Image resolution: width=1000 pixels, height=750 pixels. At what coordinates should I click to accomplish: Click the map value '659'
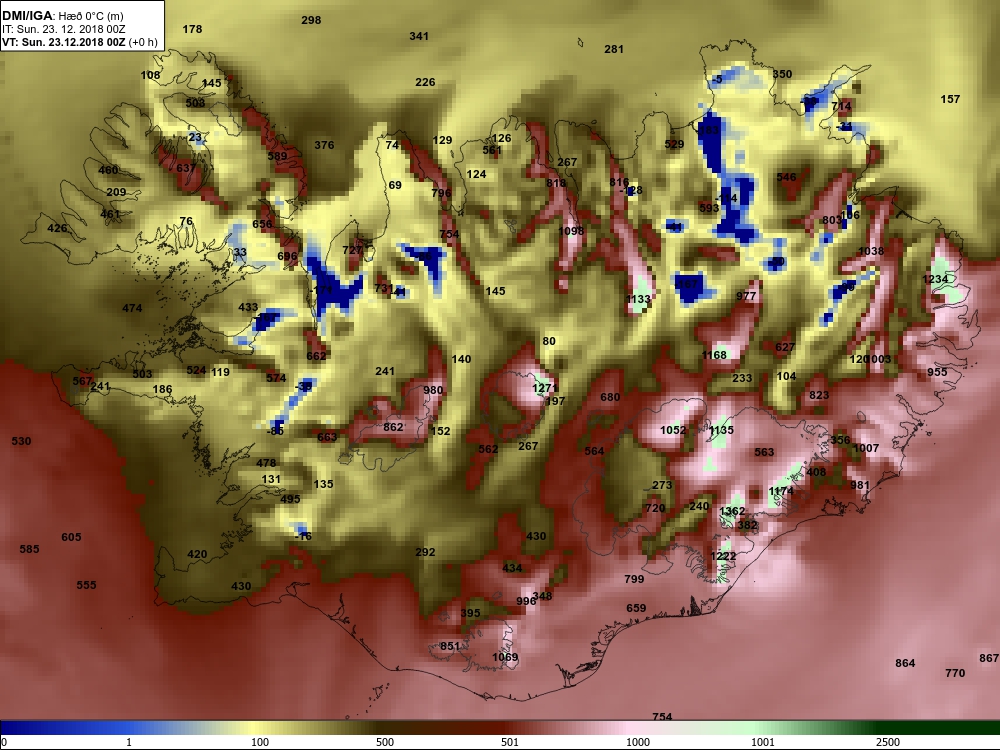pyautogui.click(x=636, y=608)
